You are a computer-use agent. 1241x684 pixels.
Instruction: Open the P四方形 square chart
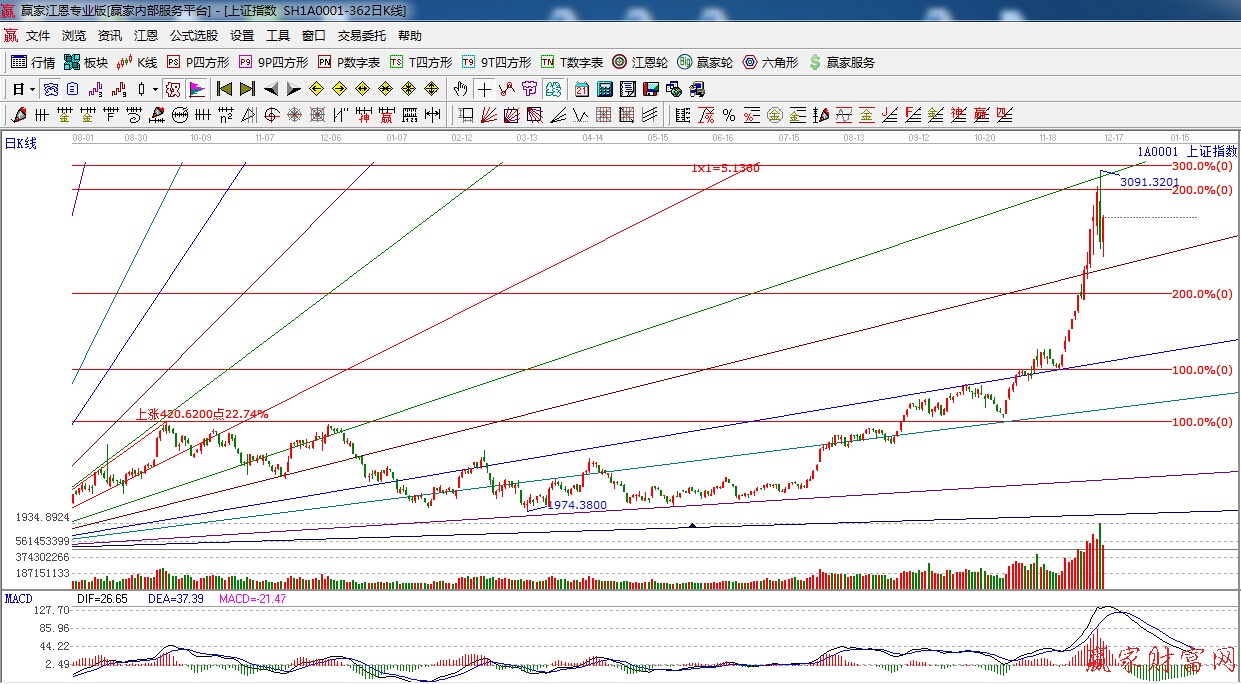(197, 62)
